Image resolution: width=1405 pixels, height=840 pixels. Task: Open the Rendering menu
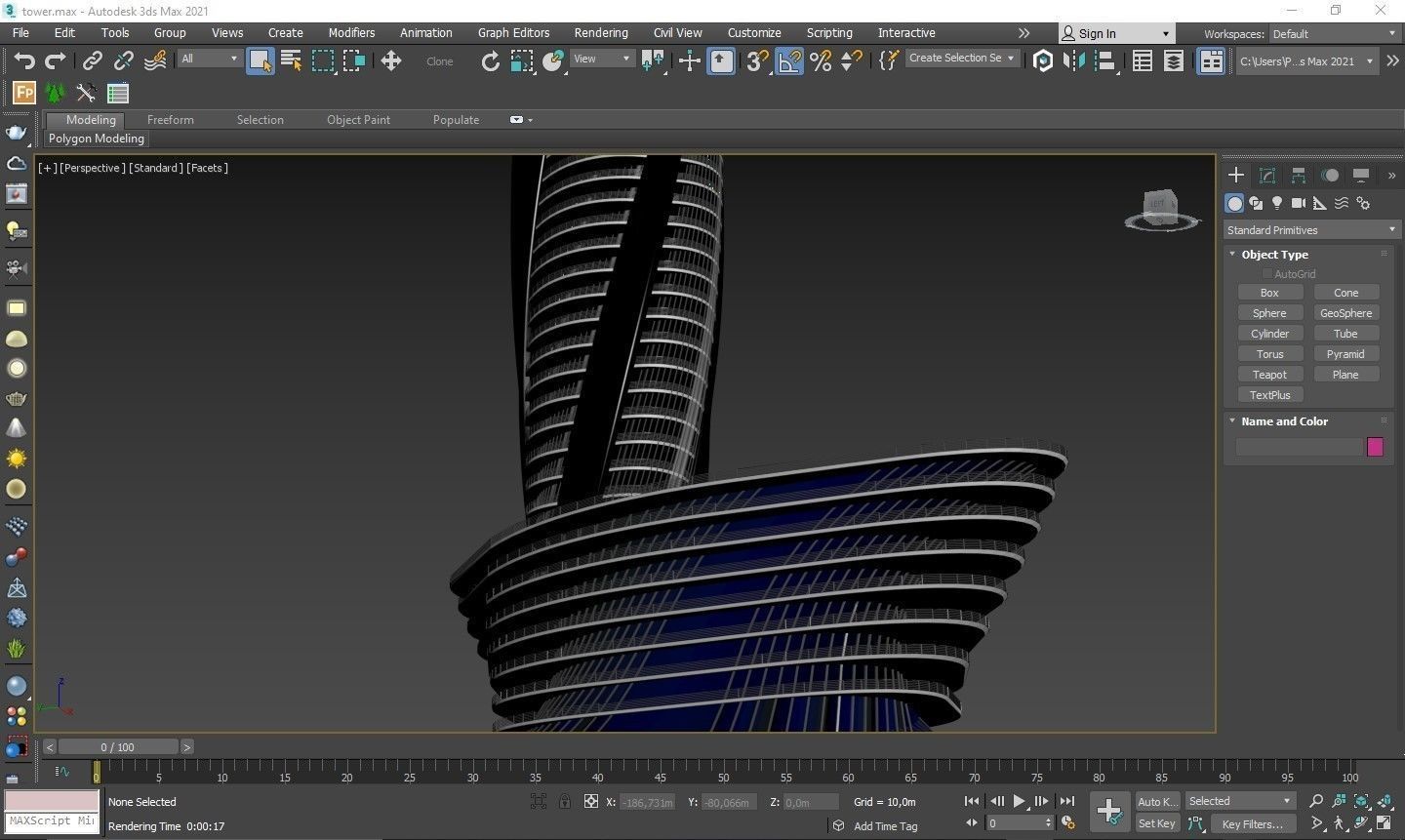point(600,33)
